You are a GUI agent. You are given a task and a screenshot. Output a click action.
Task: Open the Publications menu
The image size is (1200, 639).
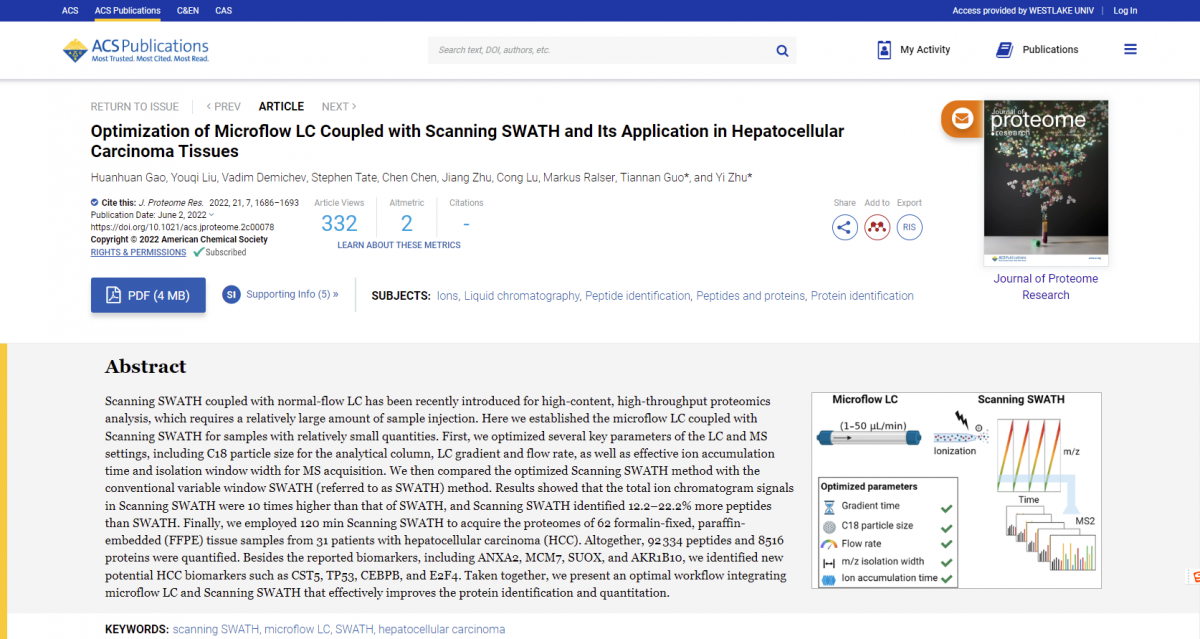[1037, 49]
